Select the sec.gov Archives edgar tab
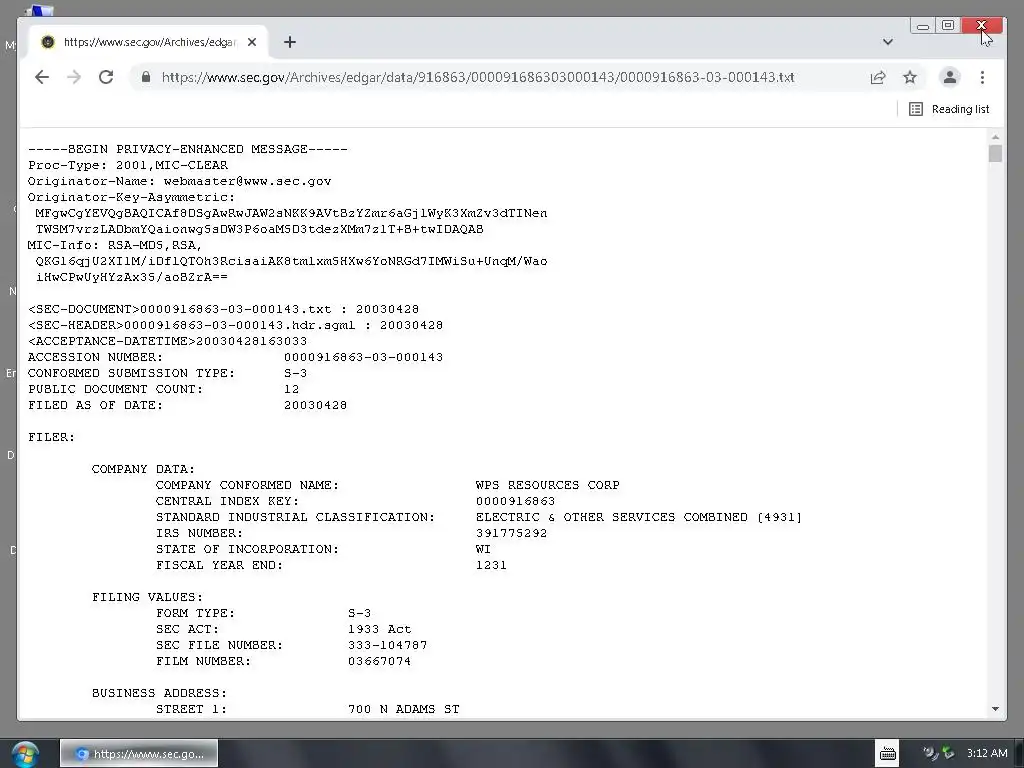This screenshot has width=1024, height=768. (x=150, y=42)
